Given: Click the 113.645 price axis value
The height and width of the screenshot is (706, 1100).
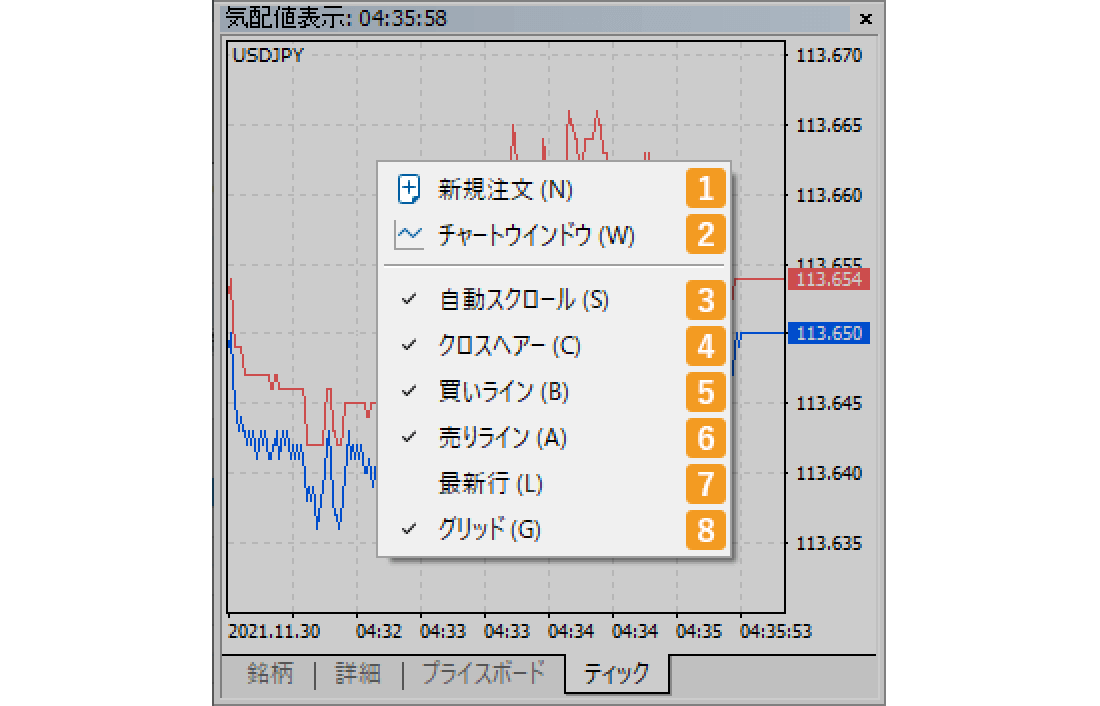Looking at the screenshot, I should pos(829,404).
